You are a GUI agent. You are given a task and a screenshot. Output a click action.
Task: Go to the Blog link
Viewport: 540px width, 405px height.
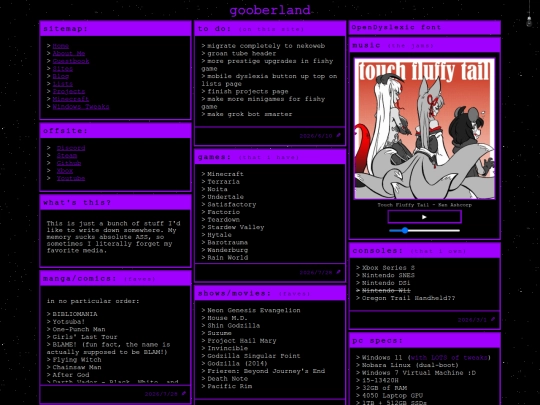tap(61, 76)
